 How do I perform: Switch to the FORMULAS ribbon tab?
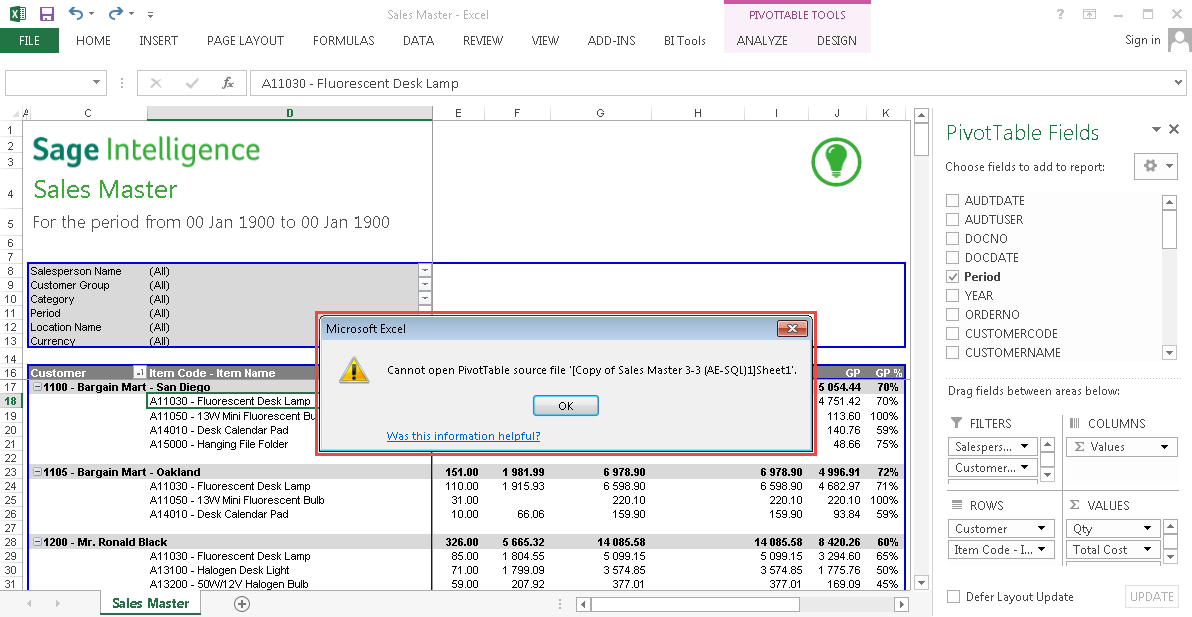(x=344, y=40)
